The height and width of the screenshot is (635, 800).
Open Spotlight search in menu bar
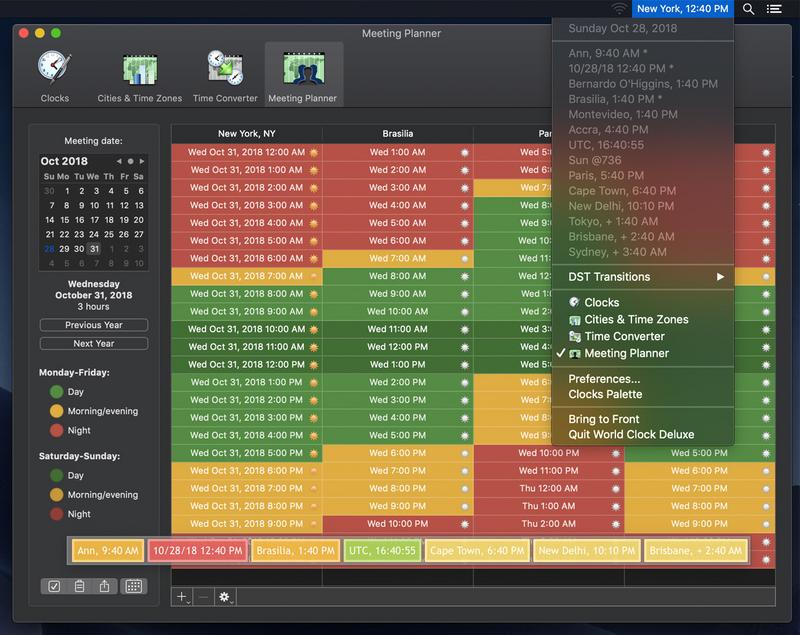(x=748, y=9)
